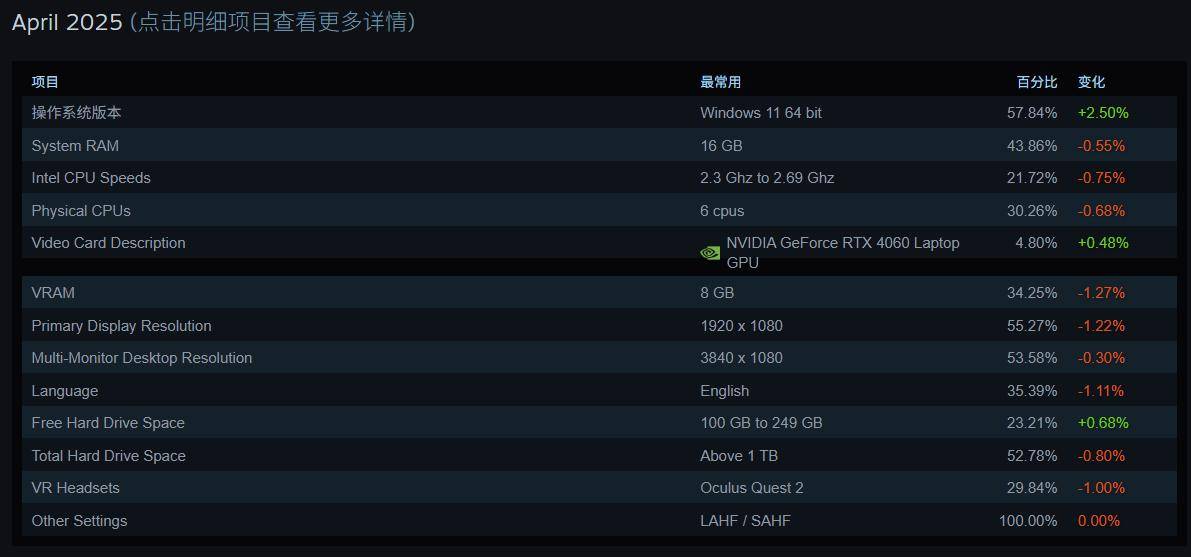Open the 操作系统版本 detail row
This screenshot has width=1191, height=557.
[599, 112]
